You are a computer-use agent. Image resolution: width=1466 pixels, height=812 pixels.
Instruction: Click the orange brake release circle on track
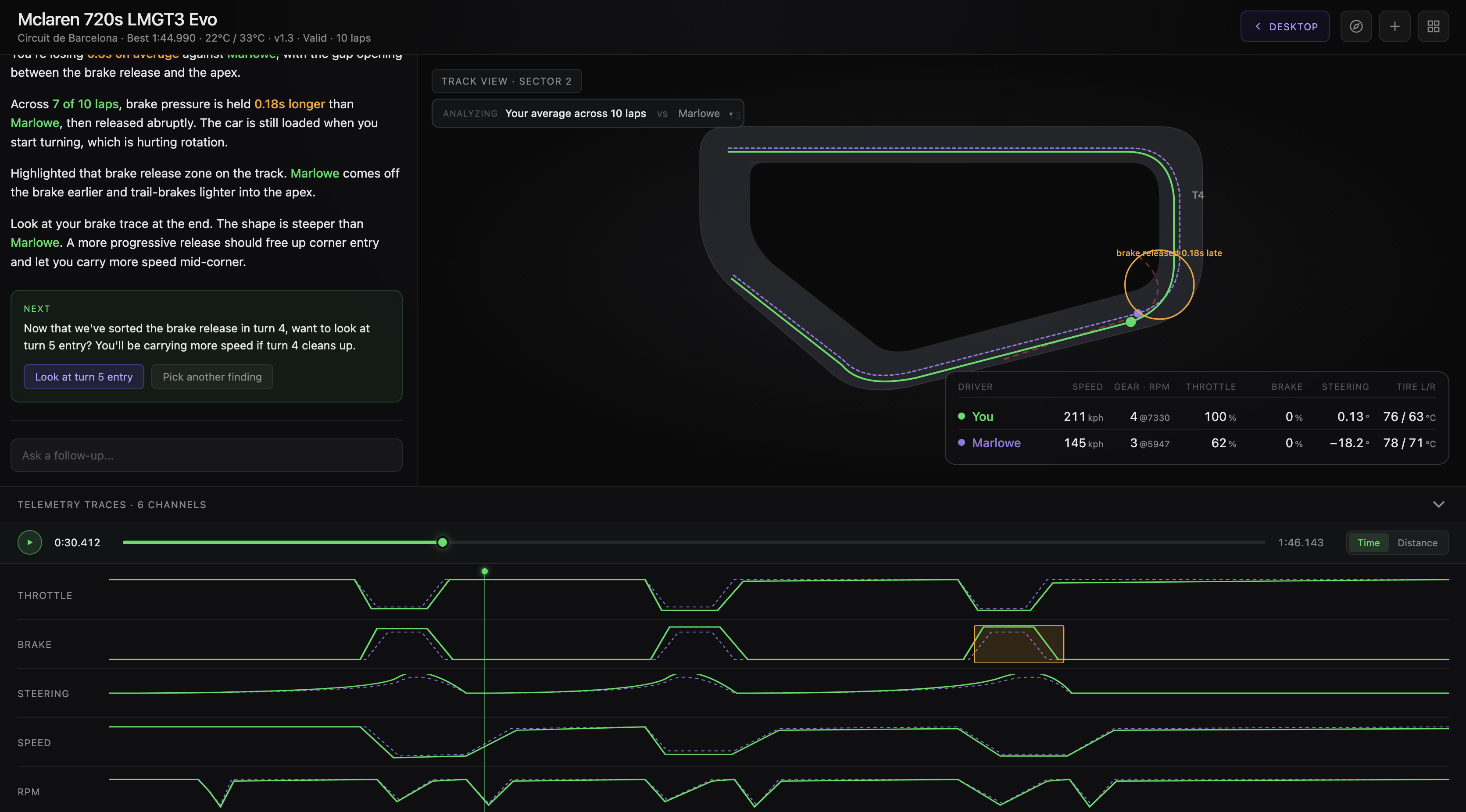pos(1159,284)
